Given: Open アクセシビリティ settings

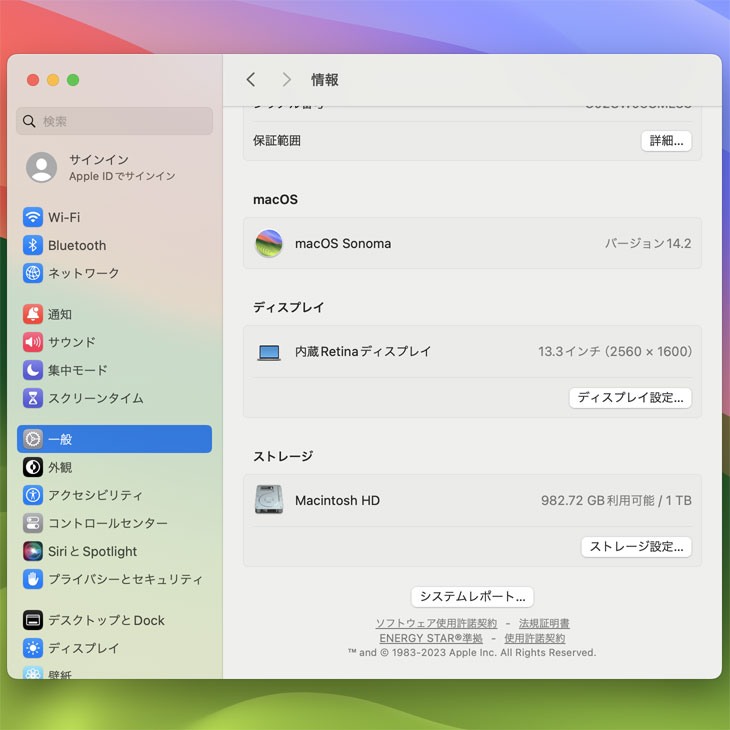Looking at the screenshot, I should (x=114, y=495).
